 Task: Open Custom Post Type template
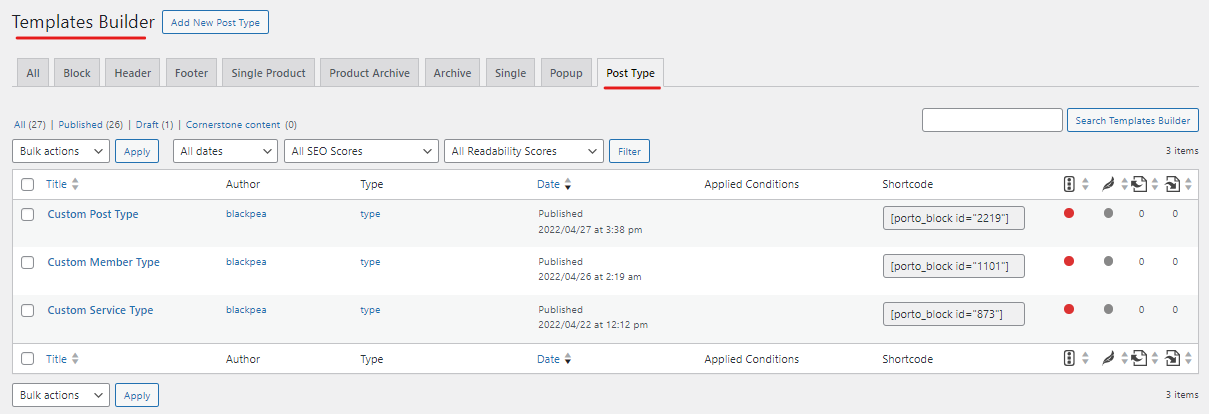click(x=93, y=214)
